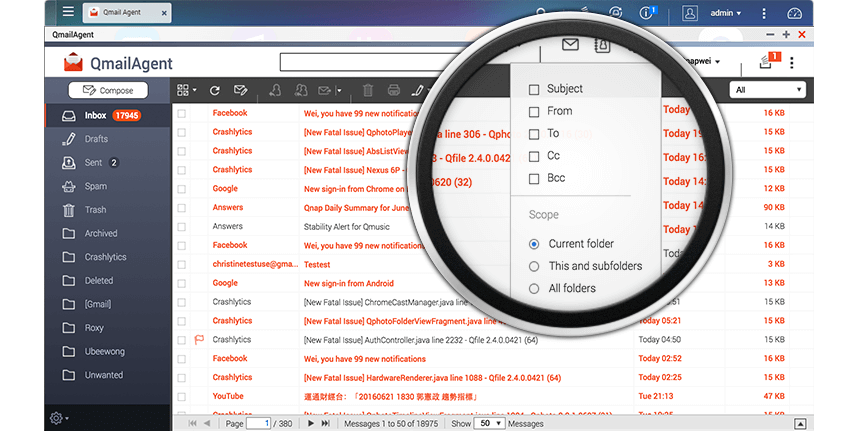The image size is (860, 431).
Task: Tick checkbox for Stability Alert for Qmusic row
Action: (x=182, y=227)
